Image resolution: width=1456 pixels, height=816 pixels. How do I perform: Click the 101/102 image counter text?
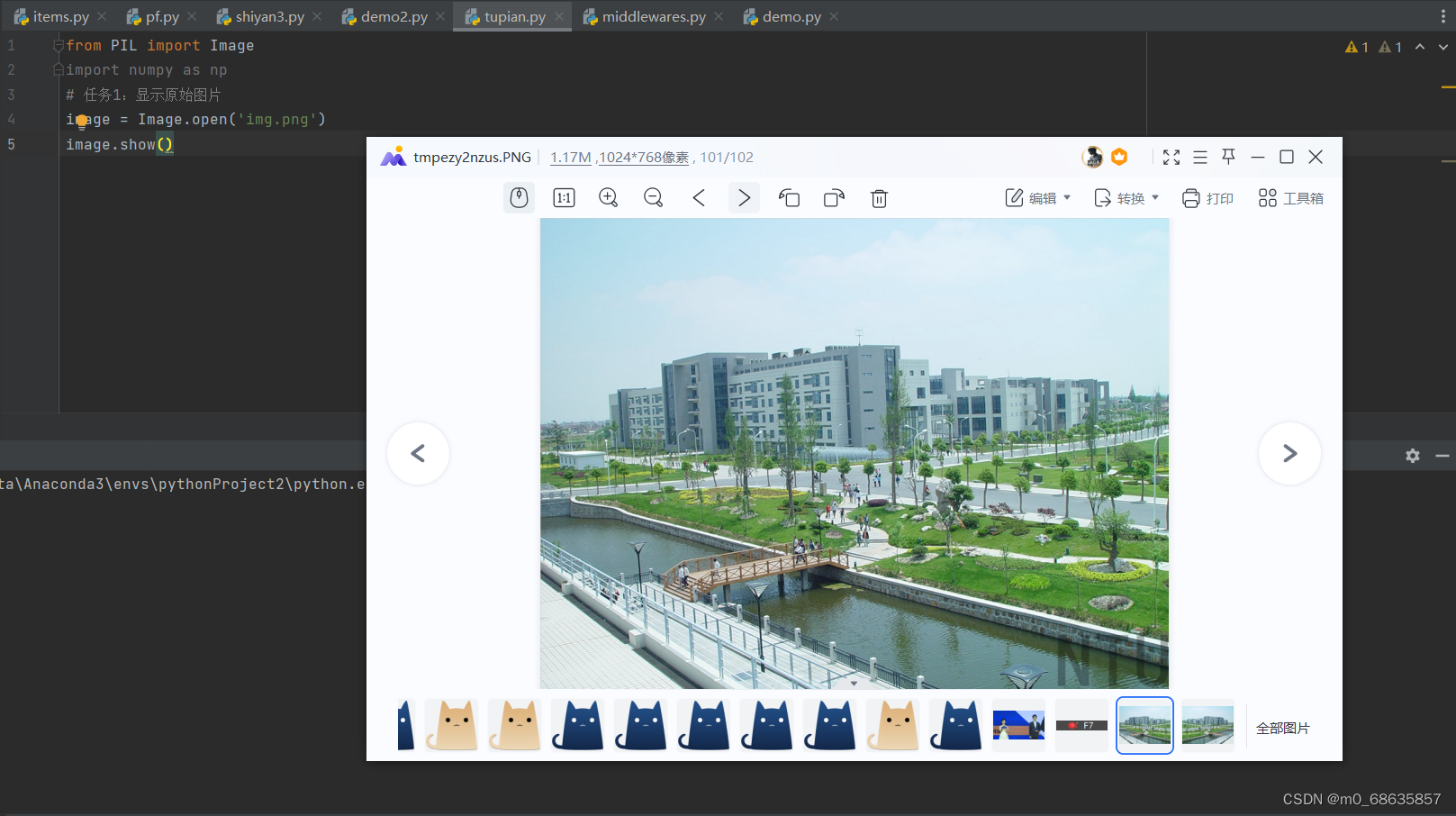[727, 157]
